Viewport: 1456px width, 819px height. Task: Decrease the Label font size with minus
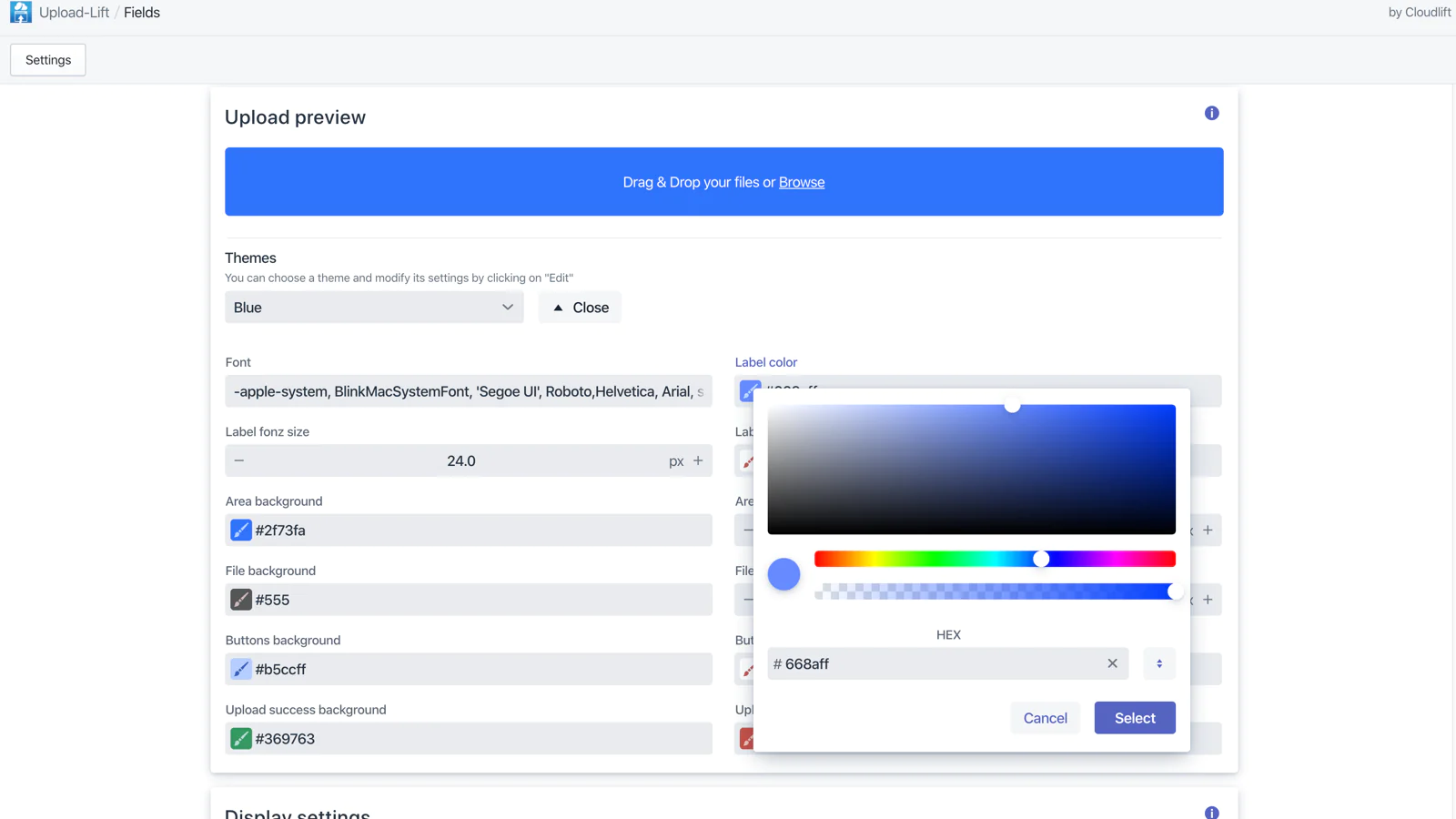tap(239, 461)
